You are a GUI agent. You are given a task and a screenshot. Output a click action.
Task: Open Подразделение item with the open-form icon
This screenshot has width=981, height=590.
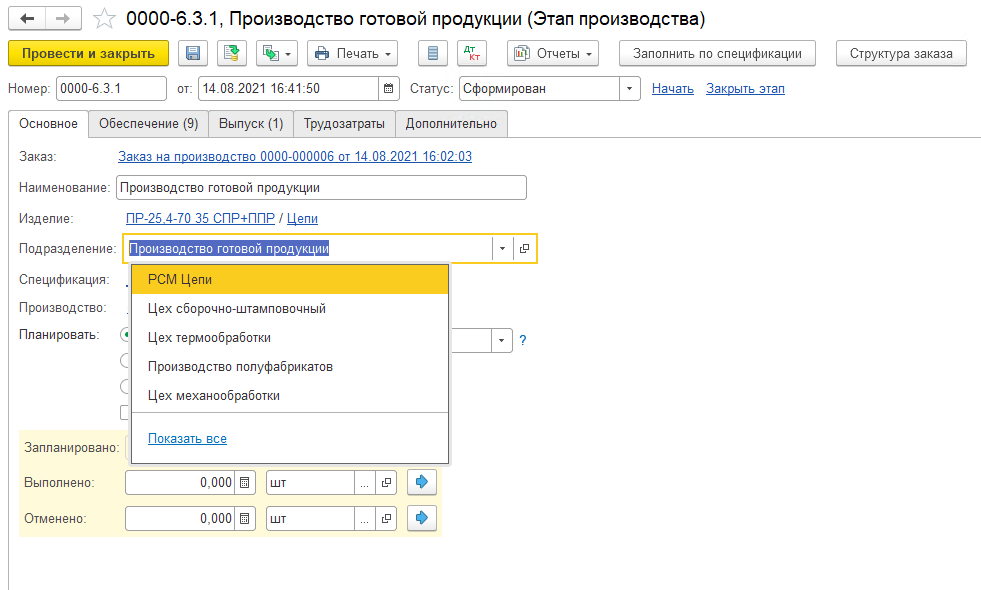(x=524, y=248)
